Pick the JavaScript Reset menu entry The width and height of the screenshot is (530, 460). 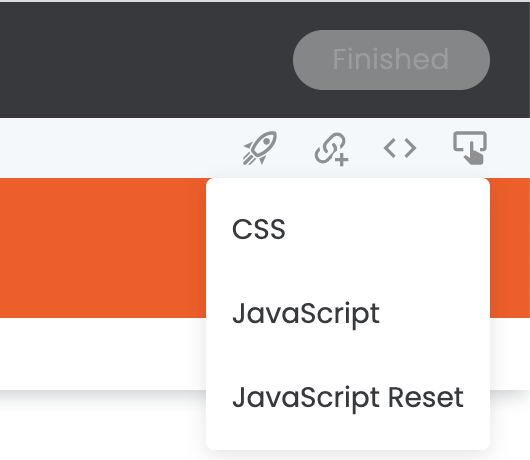[348, 397]
